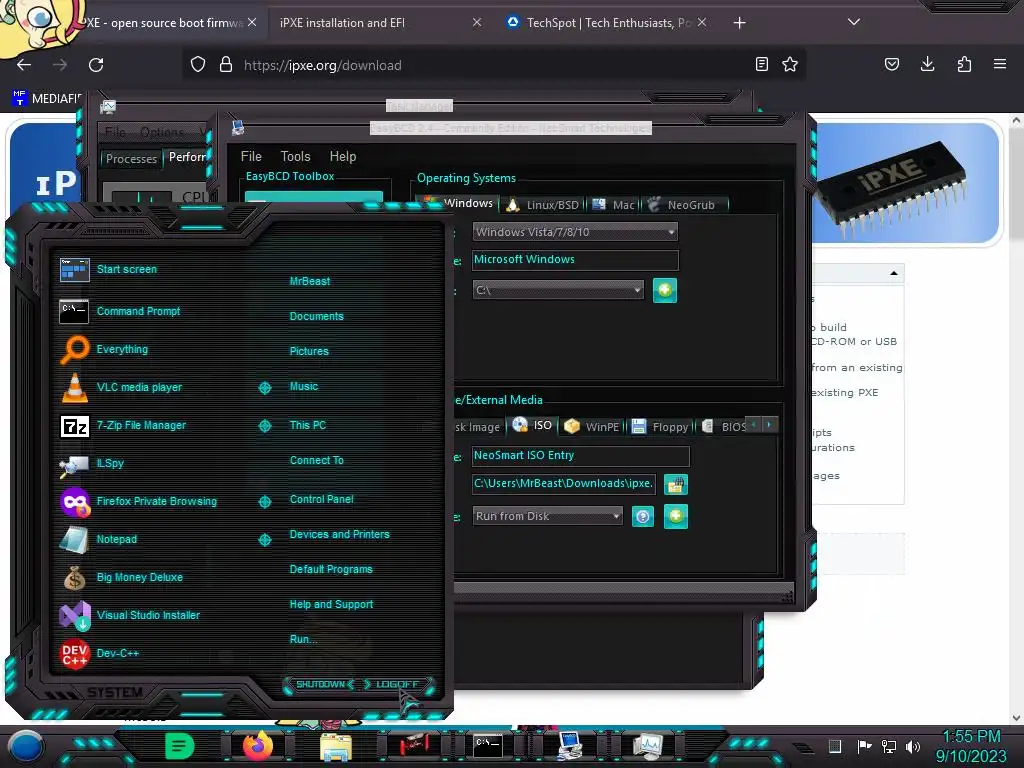Image resolution: width=1024 pixels, height=768 pixels.
Task: Open new Firefox tab
Action: 739,23
